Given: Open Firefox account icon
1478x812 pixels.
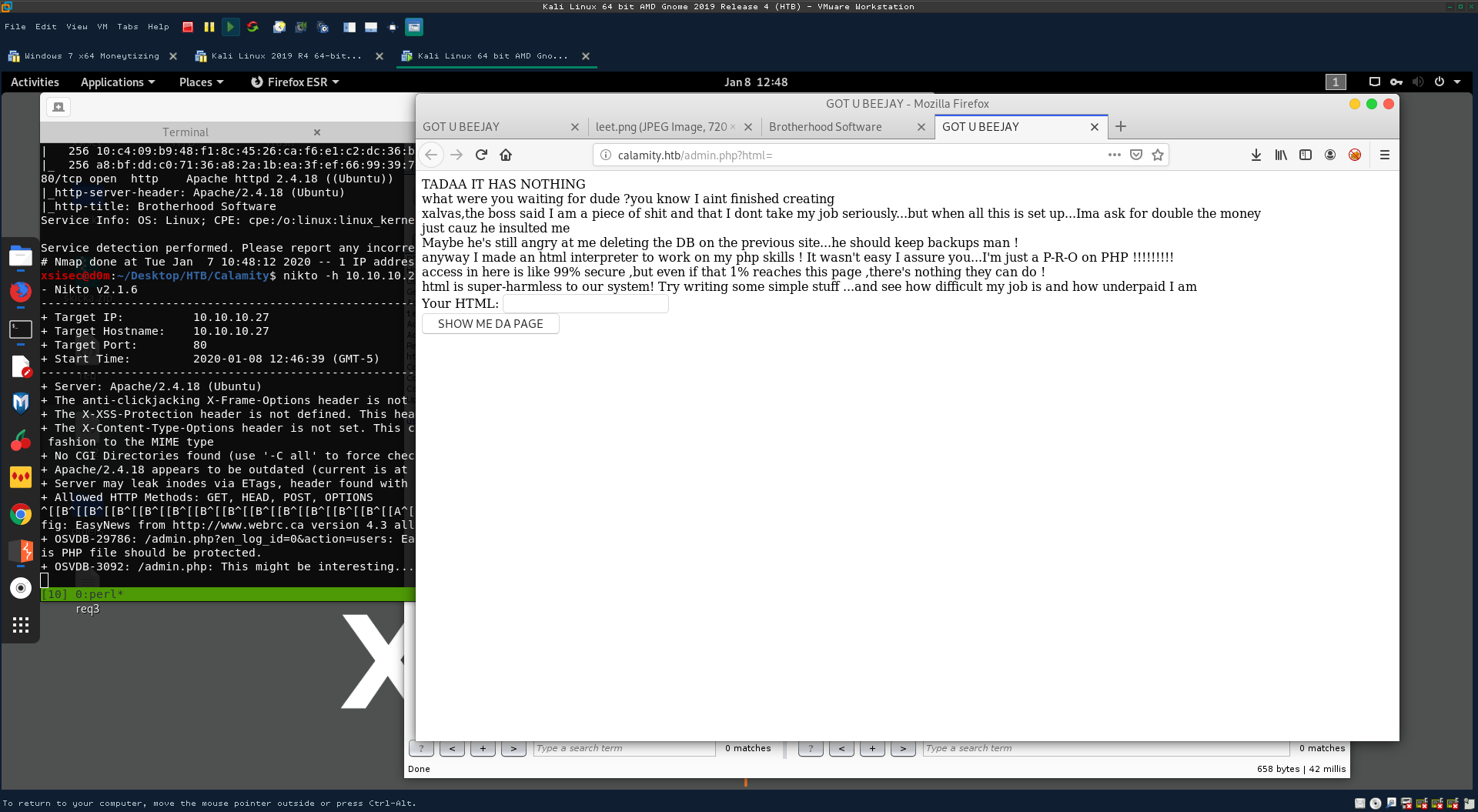Looking at the screenshot, I should pyautogui.click(x=1330, y=155).
